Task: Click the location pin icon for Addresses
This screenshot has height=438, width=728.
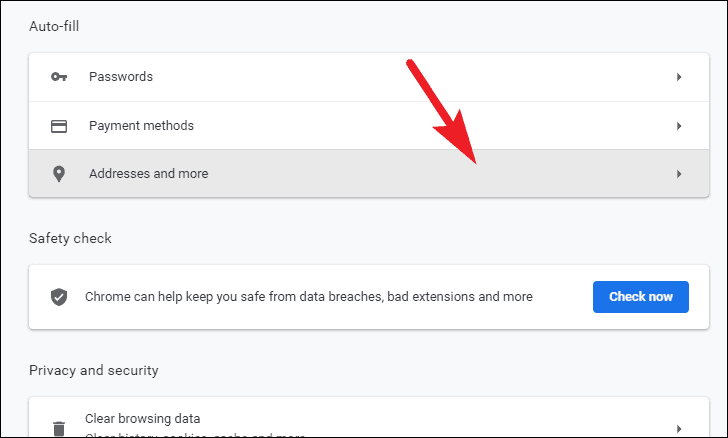Action: coord(59,174)
